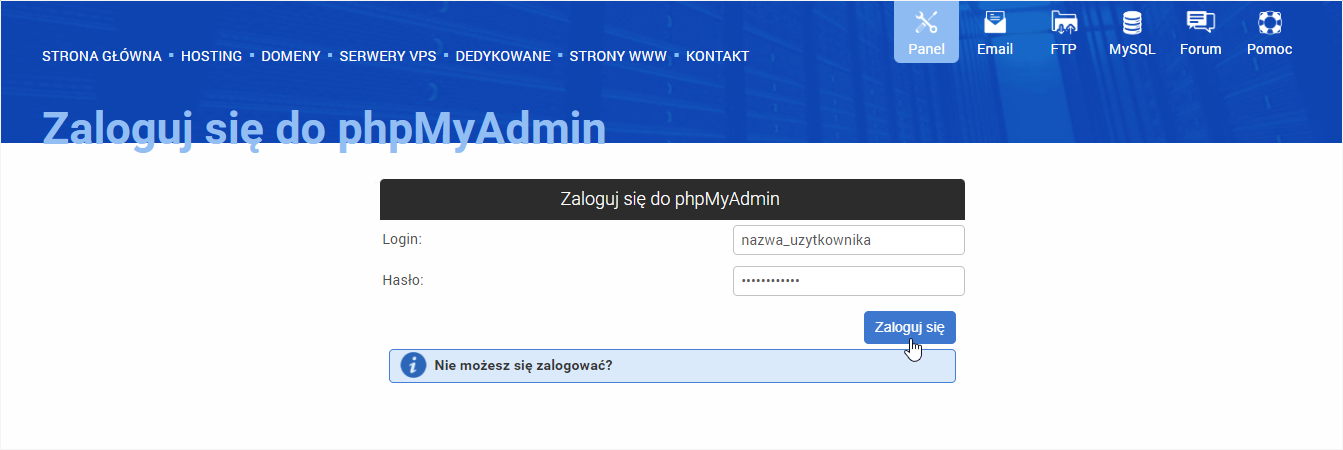Click the Pomoc label text

pyautogui.click(x=1270, y=49)
